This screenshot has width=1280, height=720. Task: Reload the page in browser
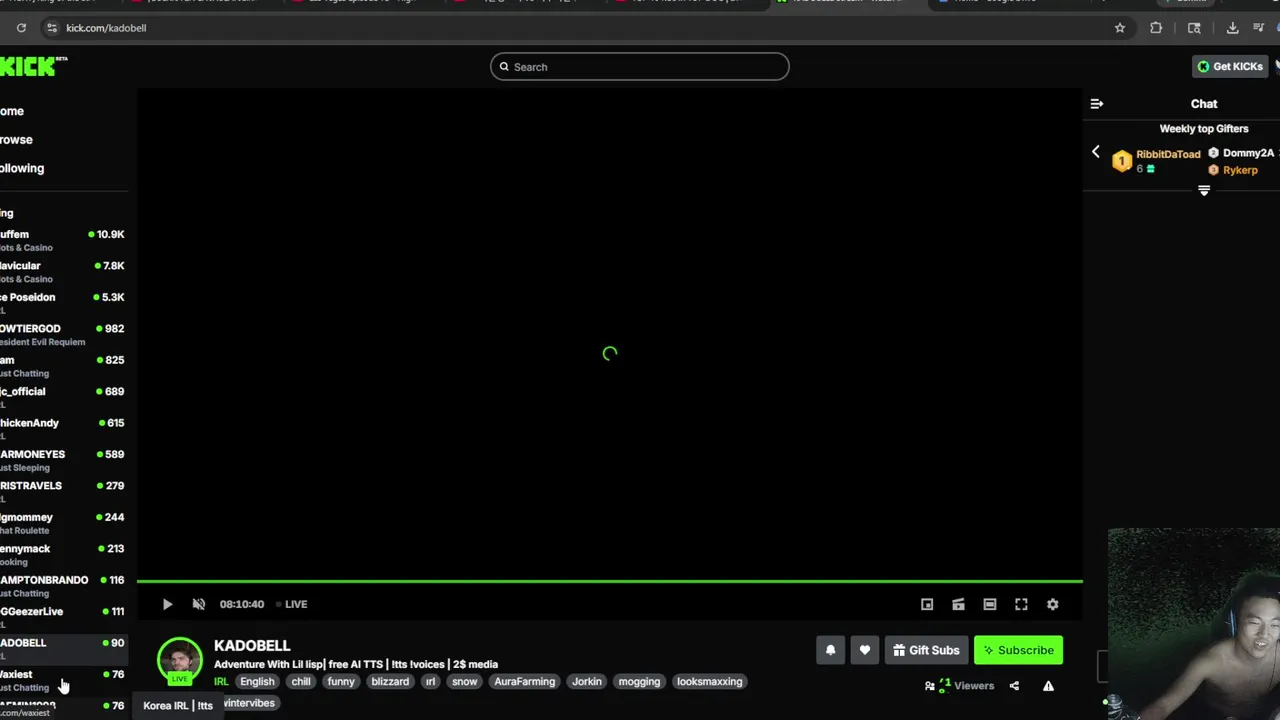pos(21,28)
